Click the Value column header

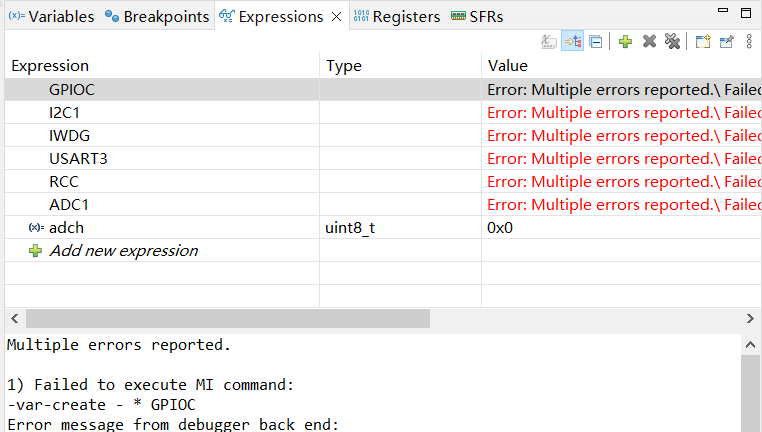(622, 66)
